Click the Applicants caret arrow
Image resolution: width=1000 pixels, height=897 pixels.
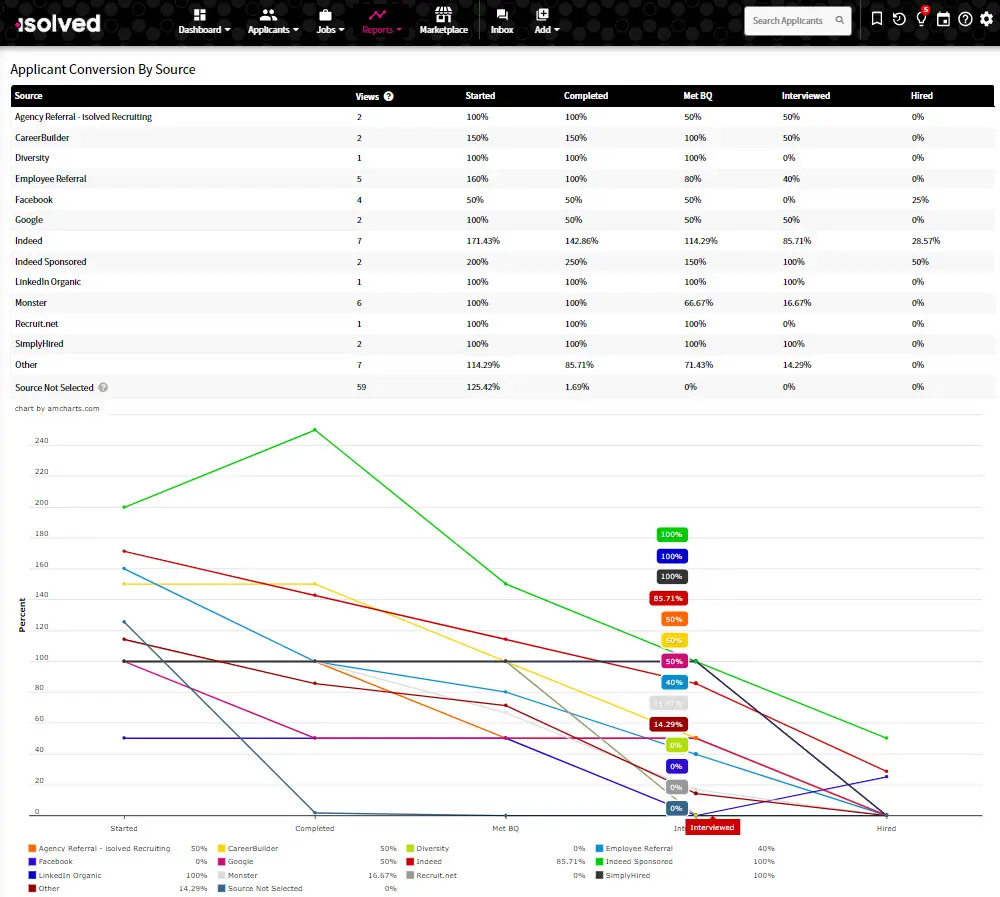(296, 29)
